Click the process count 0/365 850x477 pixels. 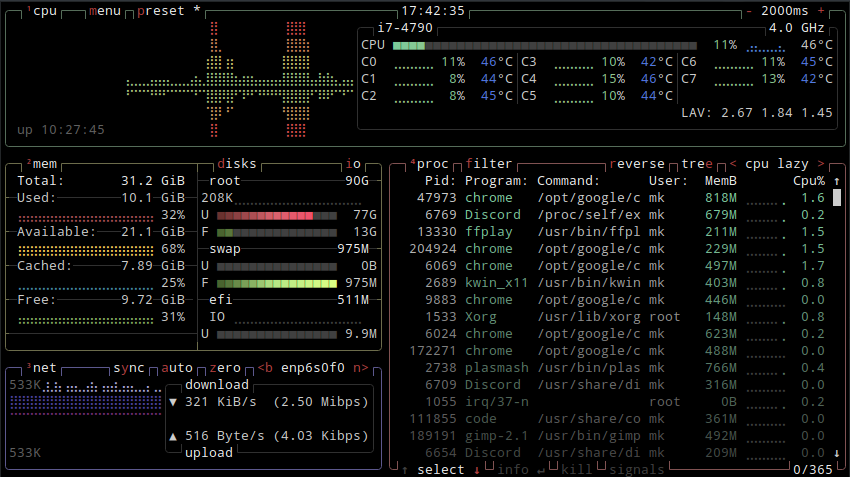pos(813,469)
